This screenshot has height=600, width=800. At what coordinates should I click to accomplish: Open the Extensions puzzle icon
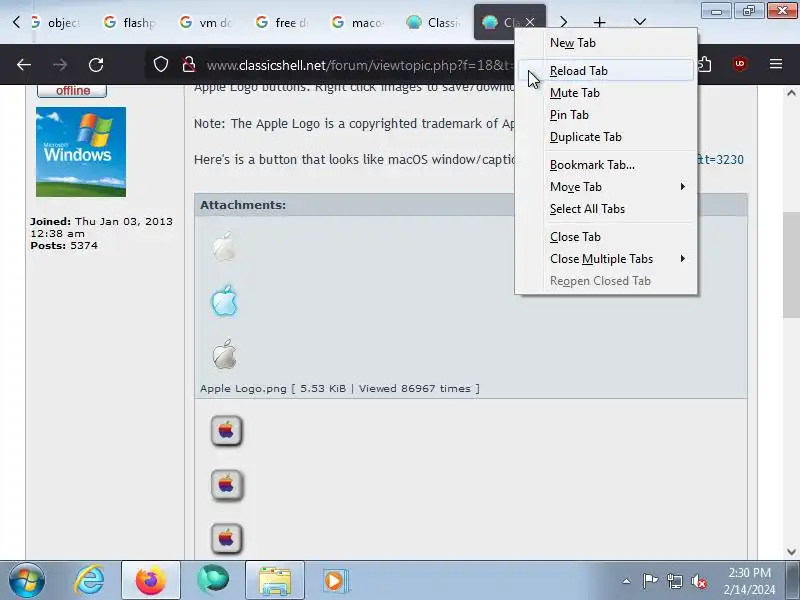pyautogui.click(x=705, y=65)
